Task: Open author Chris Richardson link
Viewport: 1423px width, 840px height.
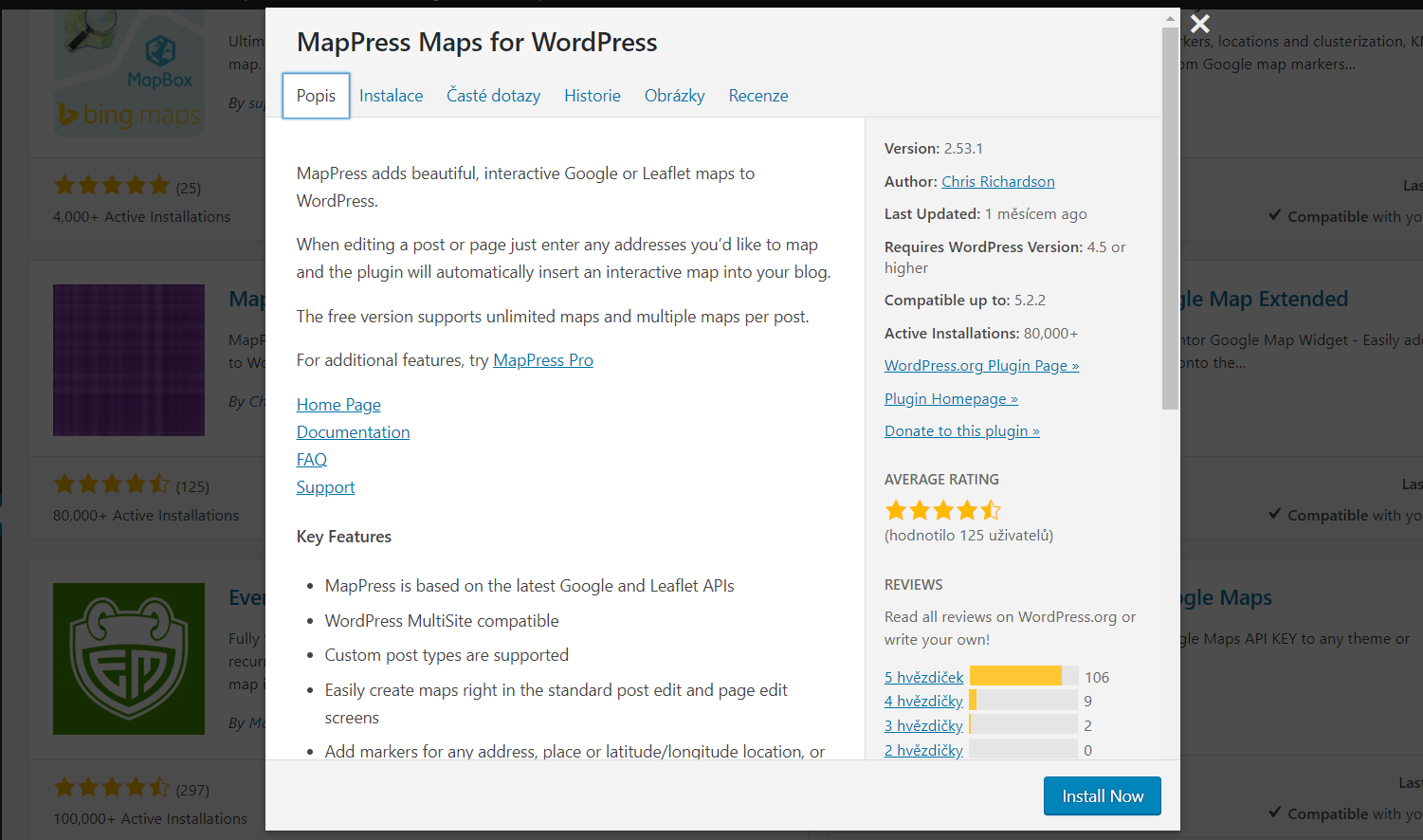Action: tap(998, 182)
